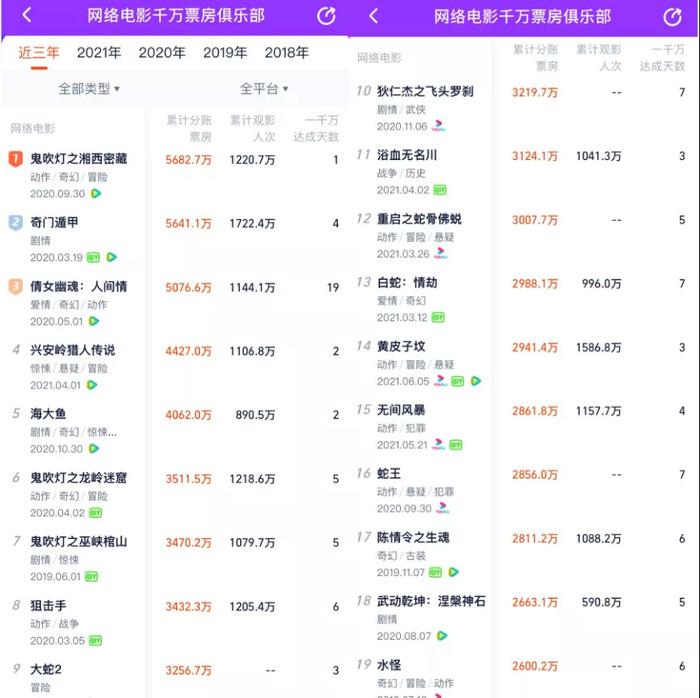Click Tencent Video icon under 武动乾坤：涅槃神石

[x=442, y=636]
